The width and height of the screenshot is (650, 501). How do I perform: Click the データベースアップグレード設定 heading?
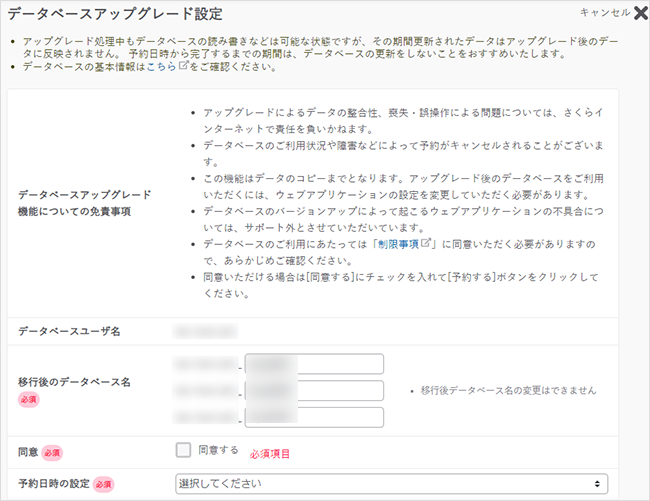(115, 14)
